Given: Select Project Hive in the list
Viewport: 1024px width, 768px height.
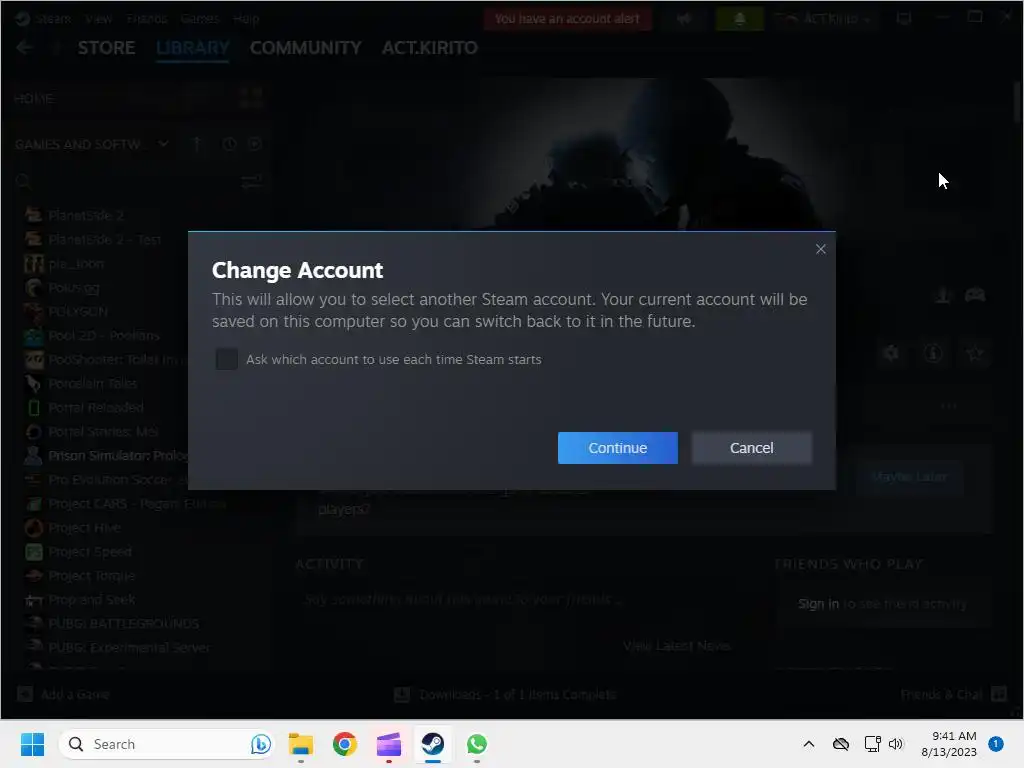Looking at the screenshot, I should 84,528.
